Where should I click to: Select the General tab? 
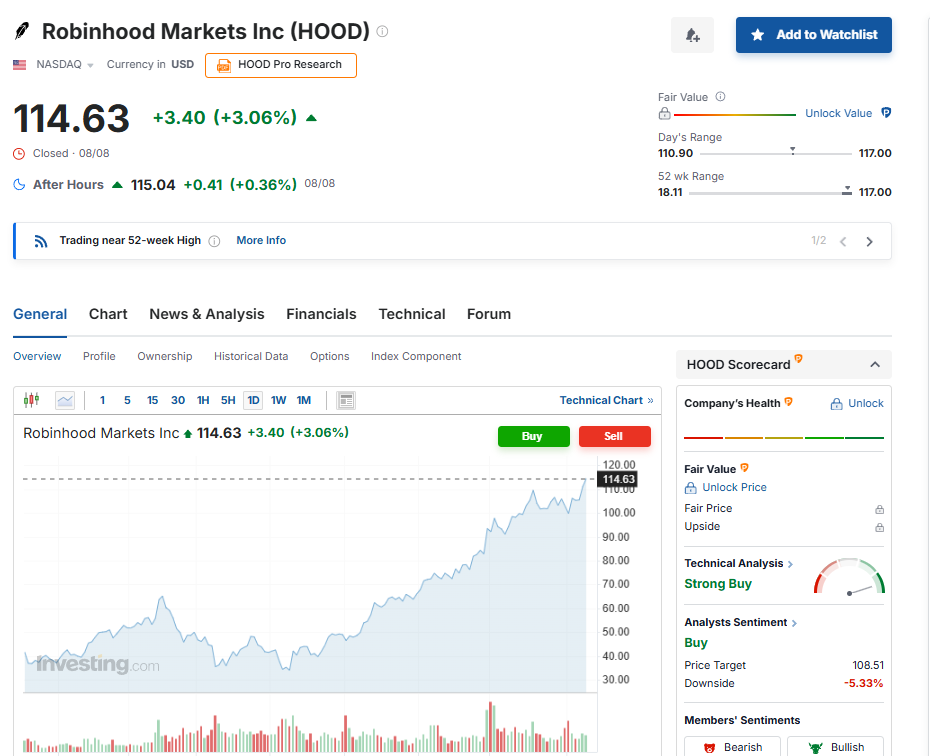40,314
